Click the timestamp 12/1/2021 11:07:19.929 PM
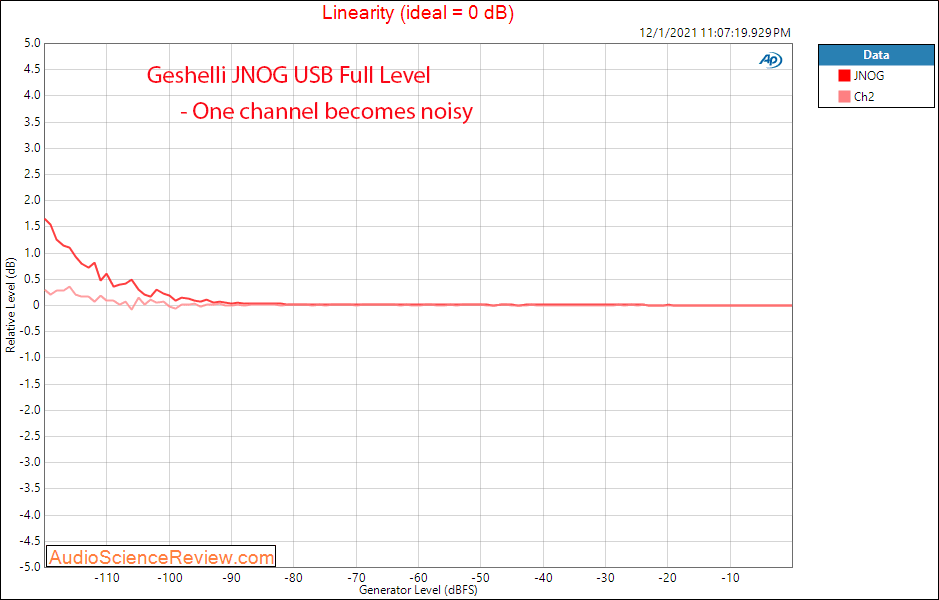 [x=715, y=33]
